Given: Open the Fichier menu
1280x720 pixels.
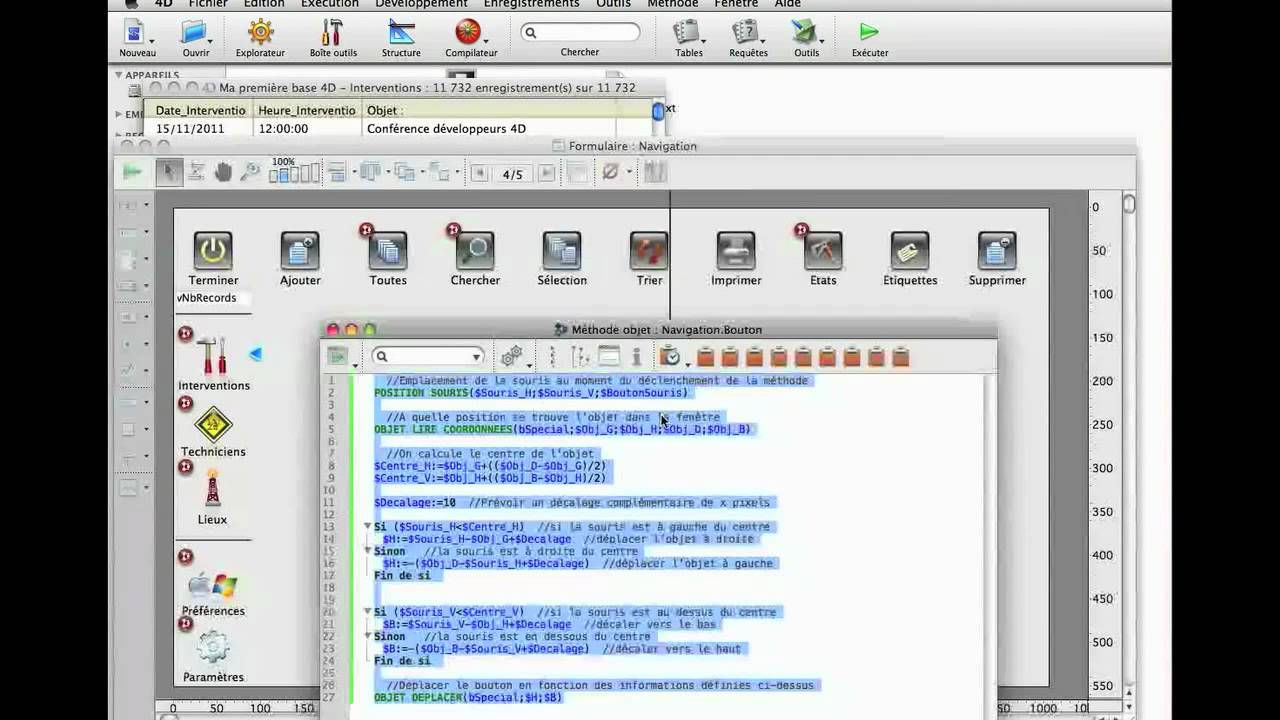Looking at the screenshot, I should pyautogui.click(x=208, y=4).
